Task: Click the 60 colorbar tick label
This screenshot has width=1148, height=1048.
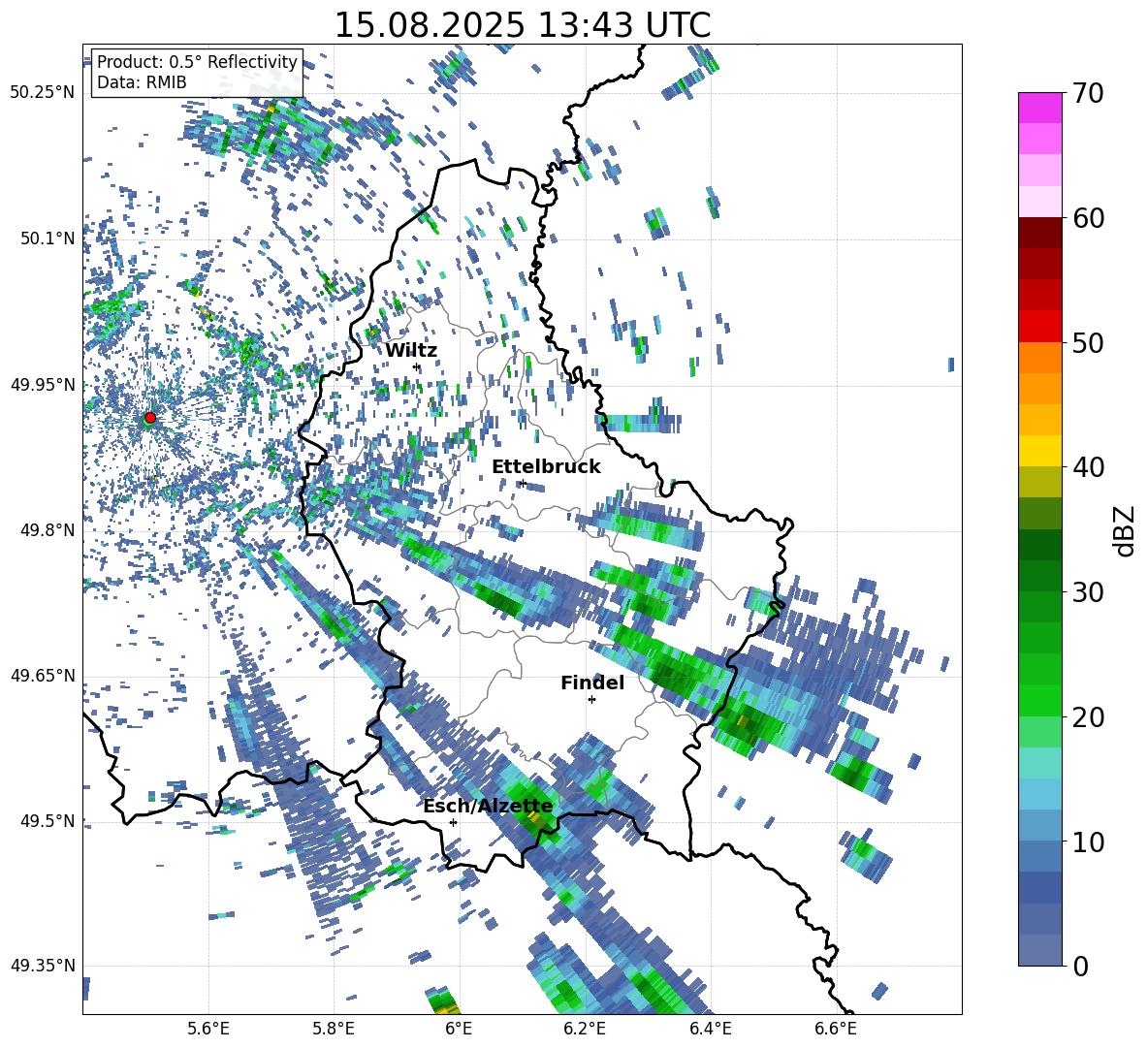Action: coord(1089,218)
